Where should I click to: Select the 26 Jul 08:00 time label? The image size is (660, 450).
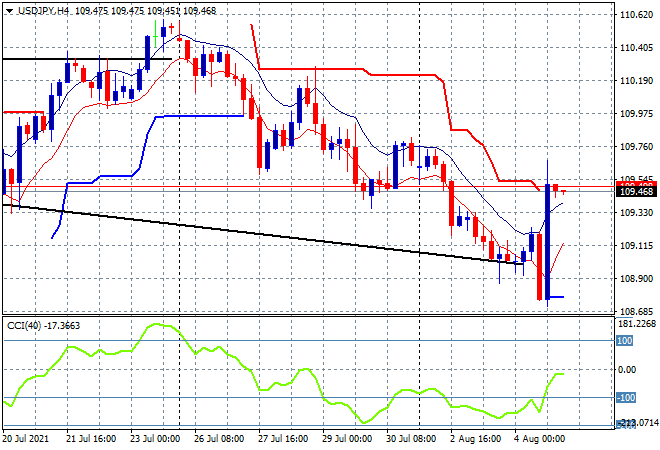tap(219, 439)
